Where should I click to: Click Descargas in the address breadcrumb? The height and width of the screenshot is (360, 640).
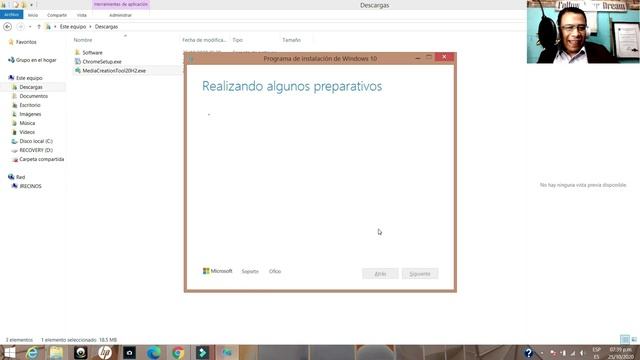[106, 27]
